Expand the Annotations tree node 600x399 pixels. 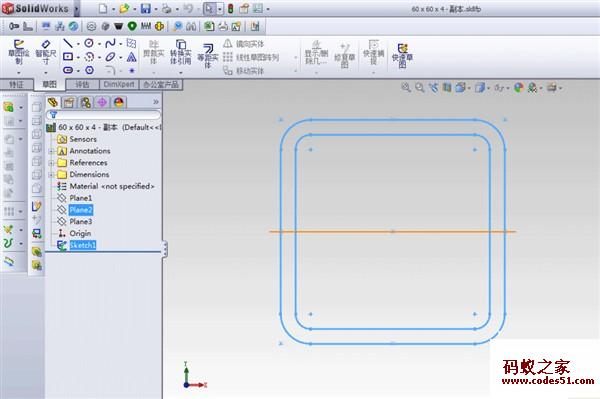[51, 151]
